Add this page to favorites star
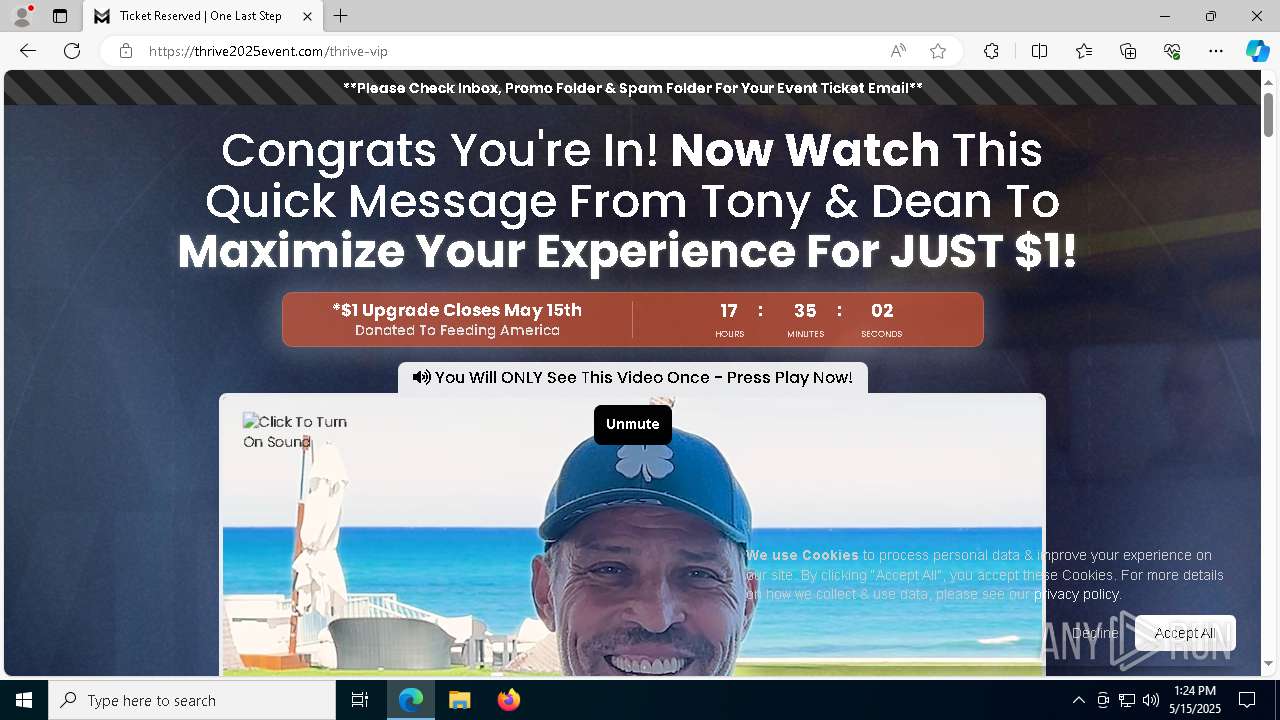Screen dimensions: 1280x720 [x=938, y=51]
